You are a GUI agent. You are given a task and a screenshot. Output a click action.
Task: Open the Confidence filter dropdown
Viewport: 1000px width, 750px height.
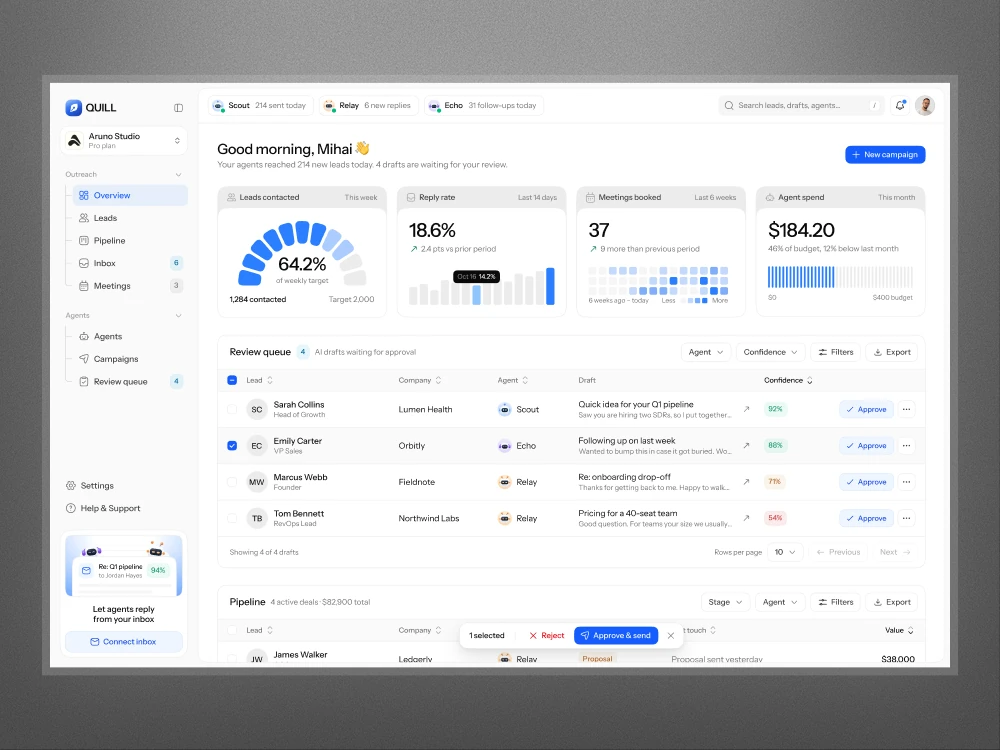(770, 352)
